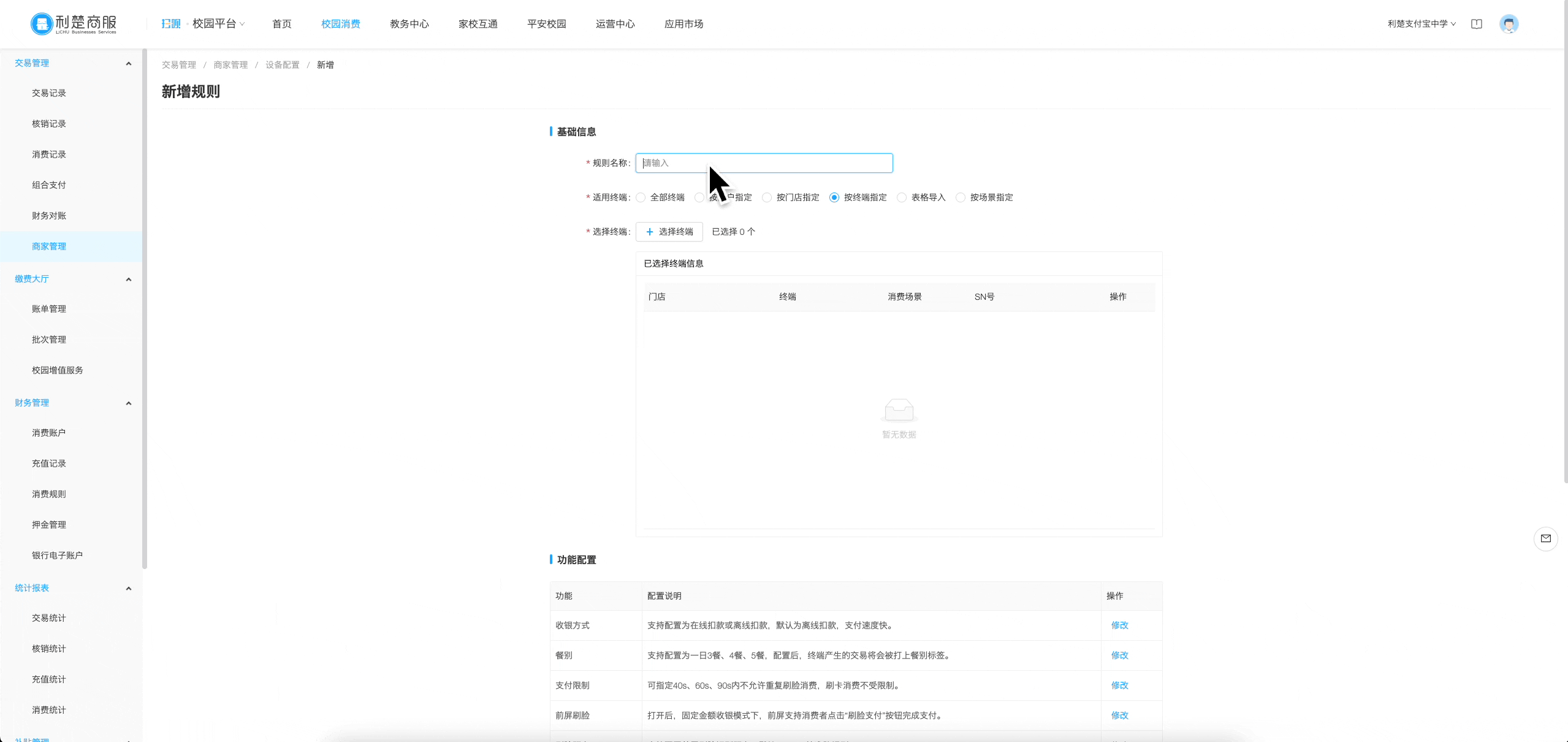
Task: Open 银行电子账户 in the sidebar
Action: (x=57, y=556)
